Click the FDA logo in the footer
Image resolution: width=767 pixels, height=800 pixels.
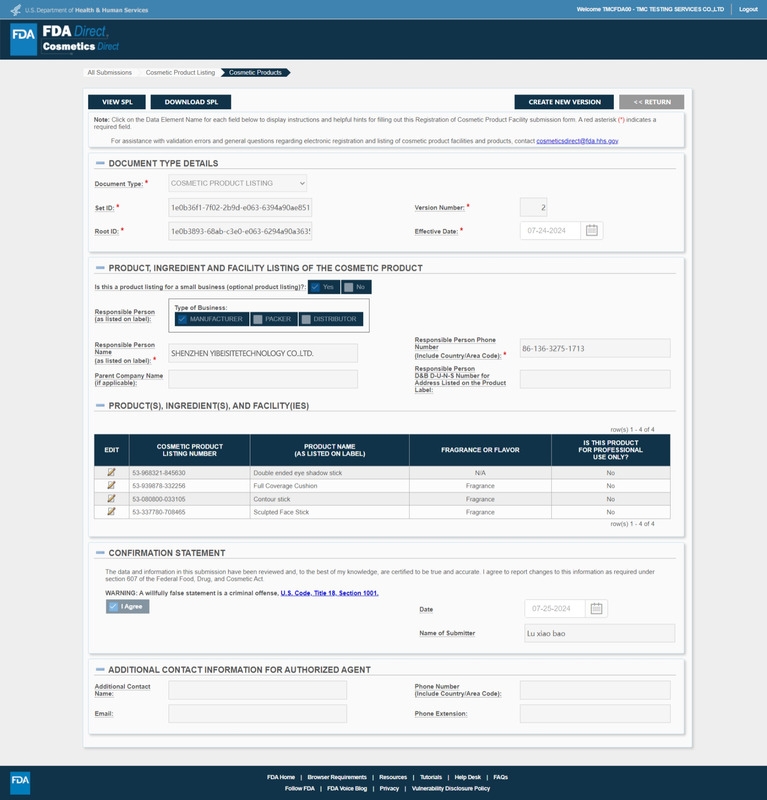point(20,781)
